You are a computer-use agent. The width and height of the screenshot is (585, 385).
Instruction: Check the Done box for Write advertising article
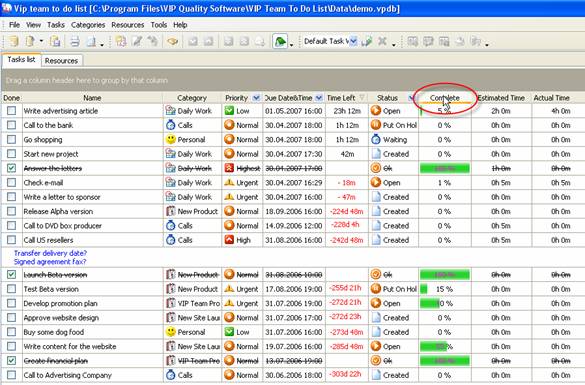coord(12,111)
